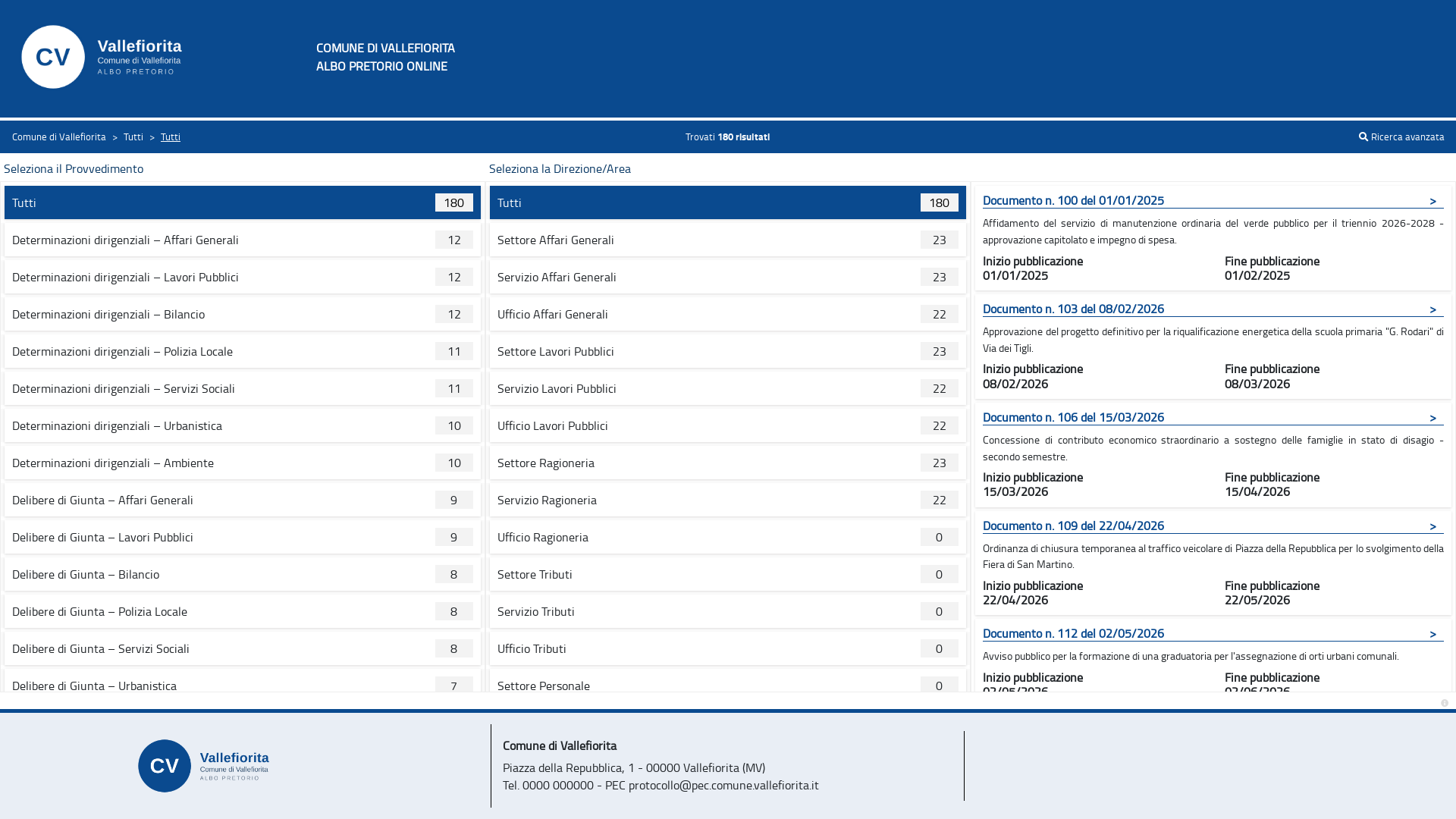Select Settore Ragioneria area
Viewport: 1456px width, 819px height.
[x=728, y=463]
